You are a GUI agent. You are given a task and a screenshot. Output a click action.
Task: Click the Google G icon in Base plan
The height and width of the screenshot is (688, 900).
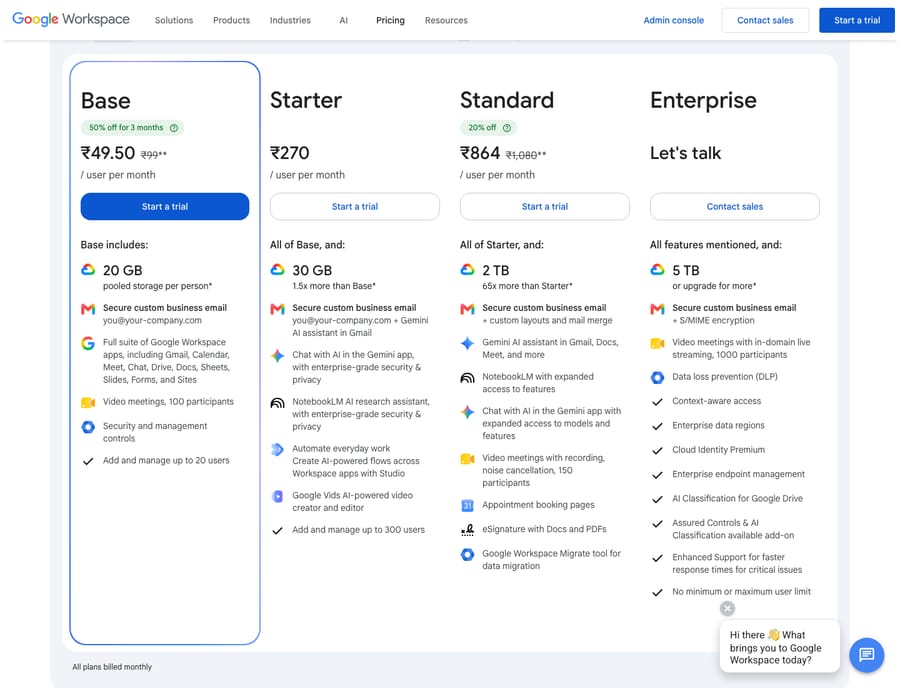click(x=88, y=343)
